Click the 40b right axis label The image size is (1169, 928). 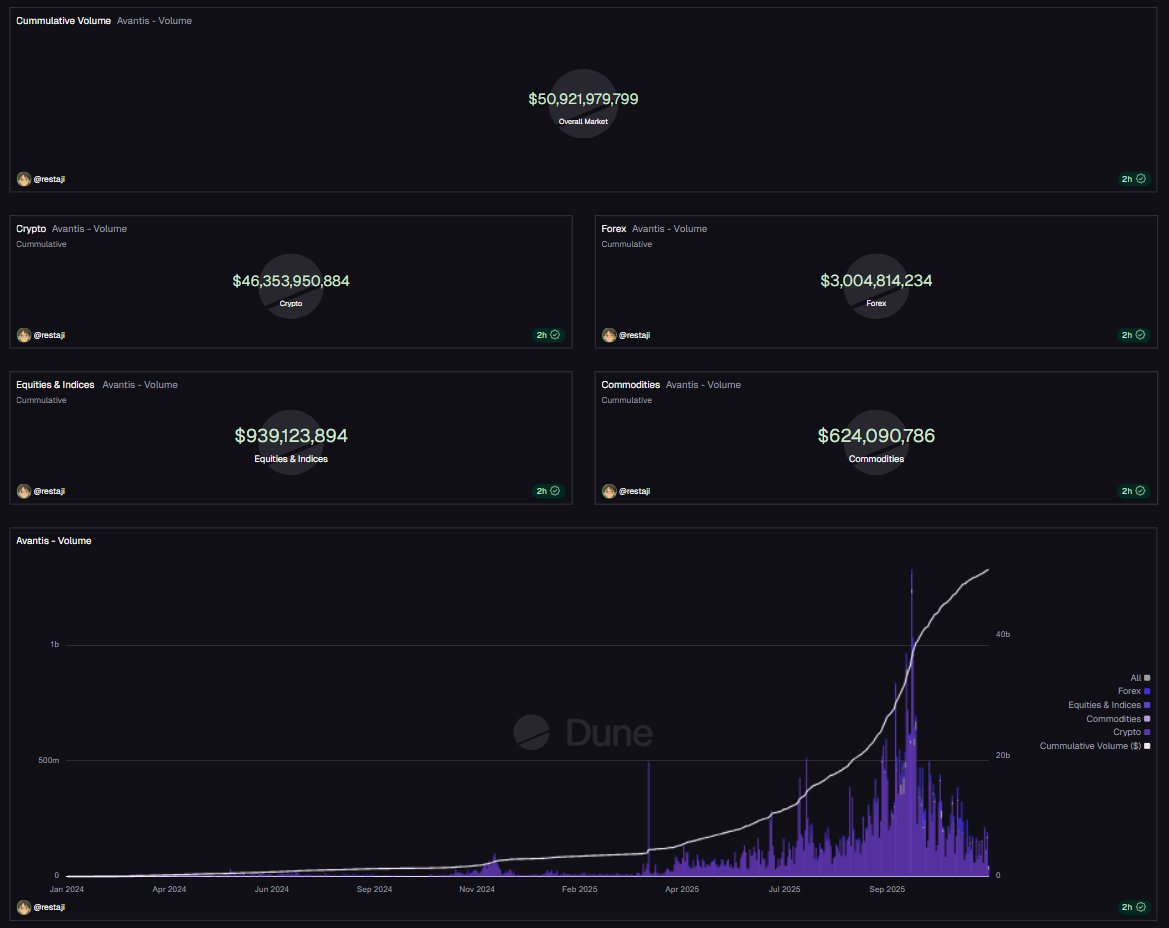pyautogui.click(x=1003, y=634)
